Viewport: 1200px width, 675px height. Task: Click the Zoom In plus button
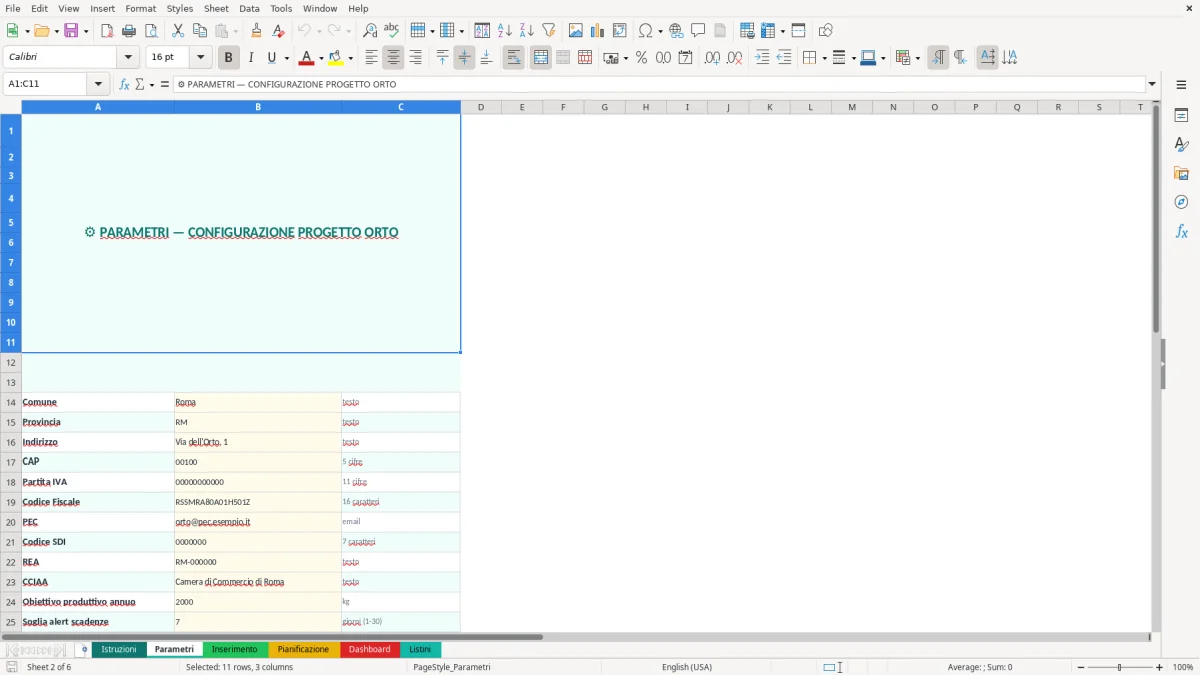coord(1159,667)
